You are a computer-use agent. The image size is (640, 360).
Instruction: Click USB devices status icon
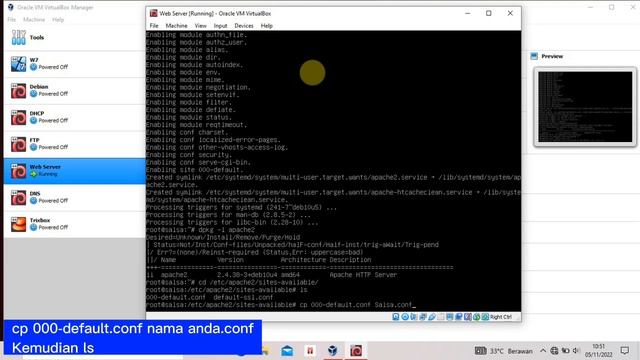[x=432, y=317]
